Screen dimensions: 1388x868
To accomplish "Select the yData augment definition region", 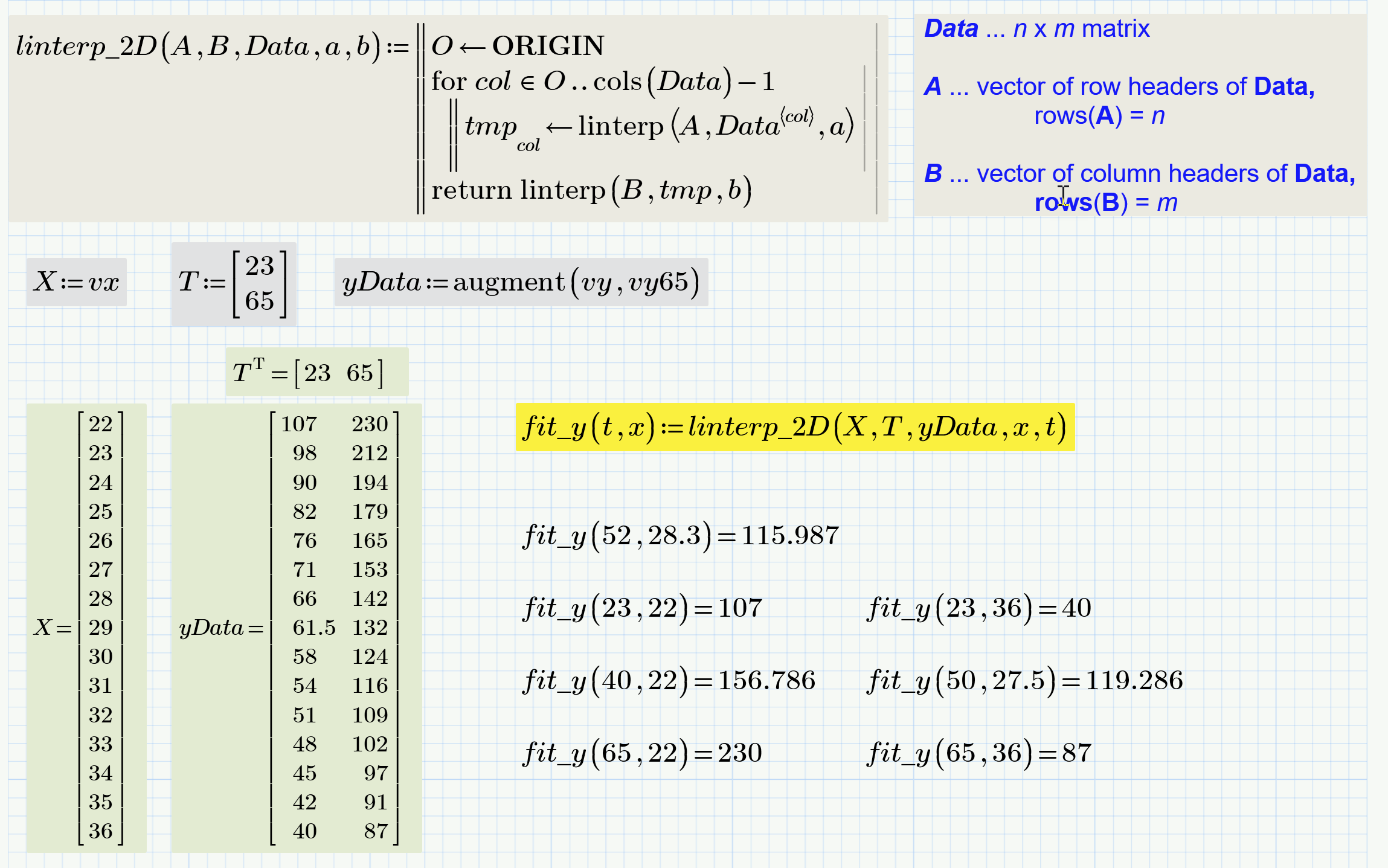I will [x=521, y=283].
